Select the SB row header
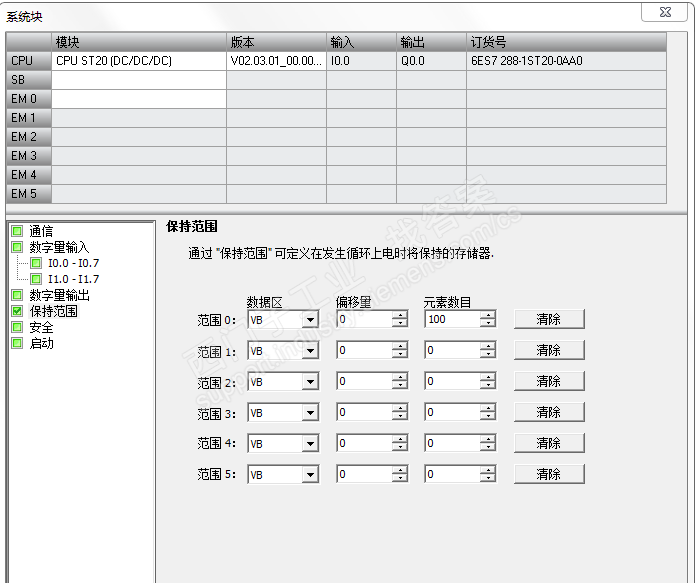The width and height of the screenshot is (698, 583). (29, 80)
